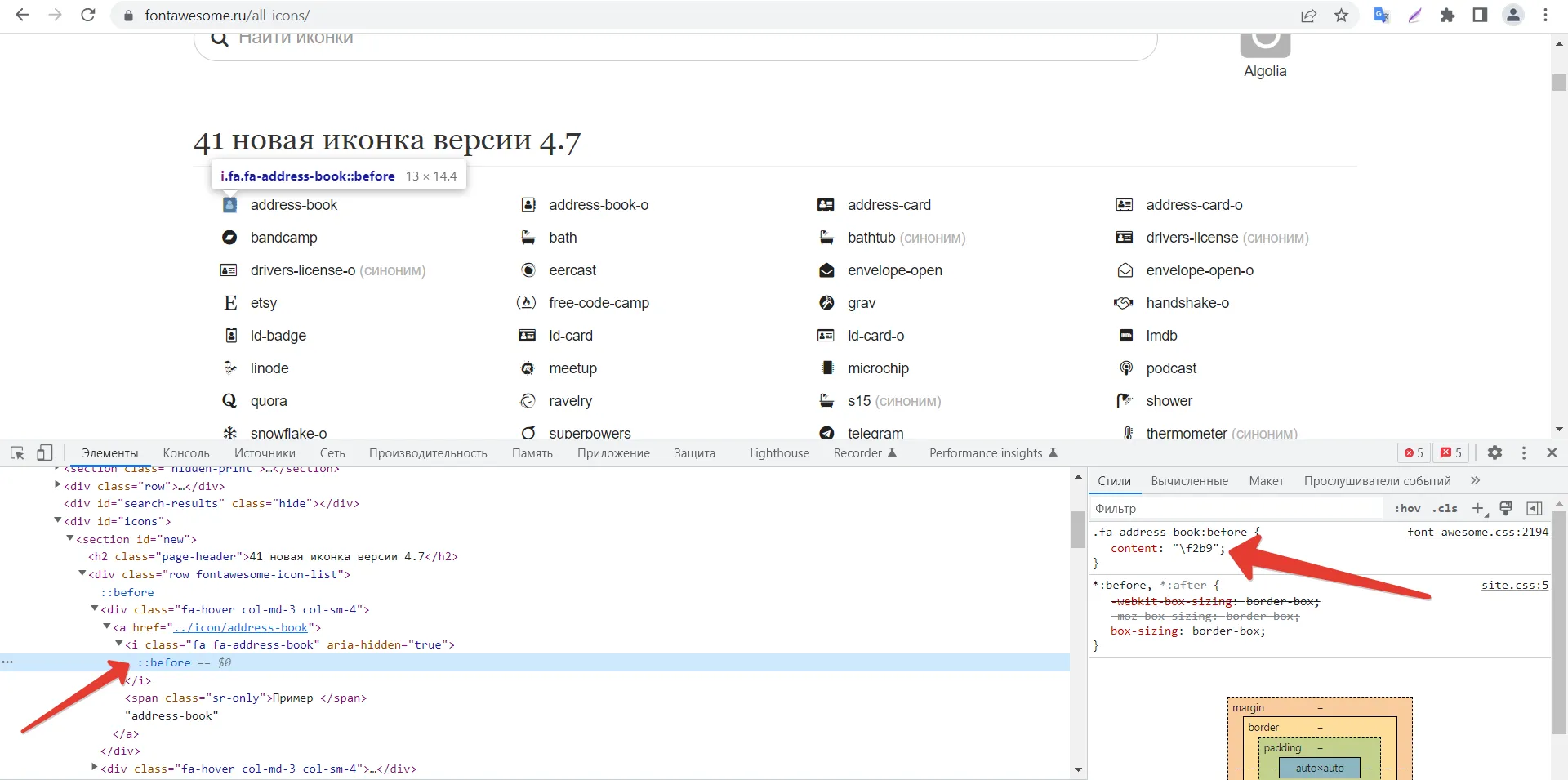Viewport: 1568px width, 780px height.
Task: Click the envelope-open icon glyph
Action: click(x=826, y=270)
